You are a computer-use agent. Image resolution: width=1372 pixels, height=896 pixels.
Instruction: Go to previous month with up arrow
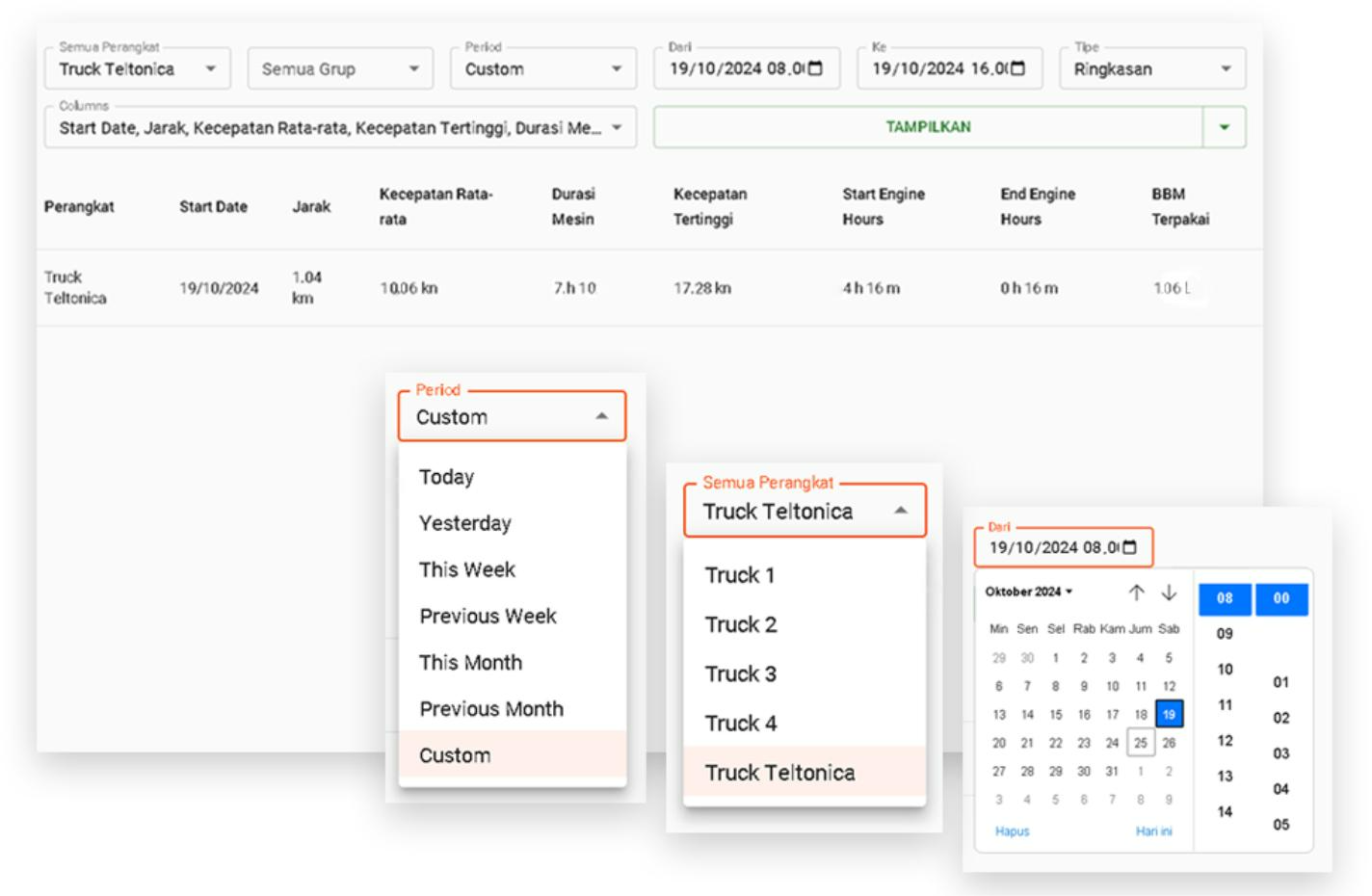point(1137,593)
